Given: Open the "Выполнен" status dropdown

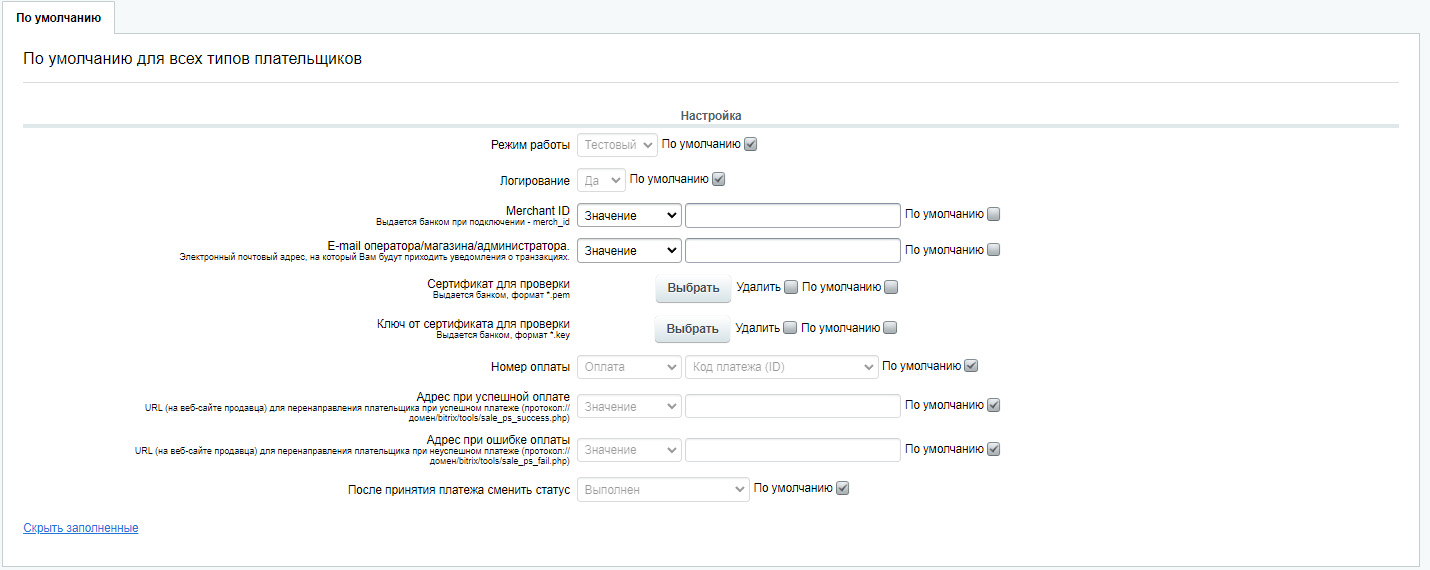Looking at the screenshot, I should [663, 489].
